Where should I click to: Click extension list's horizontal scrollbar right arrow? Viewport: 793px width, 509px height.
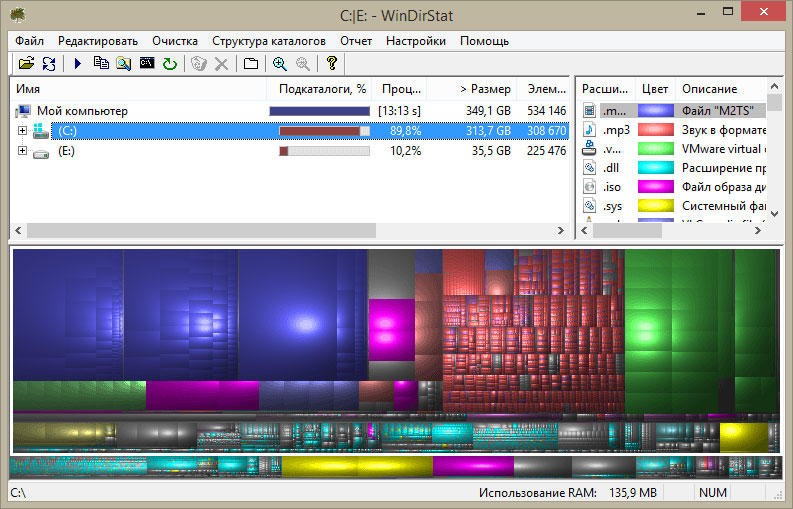coord(758,231)
